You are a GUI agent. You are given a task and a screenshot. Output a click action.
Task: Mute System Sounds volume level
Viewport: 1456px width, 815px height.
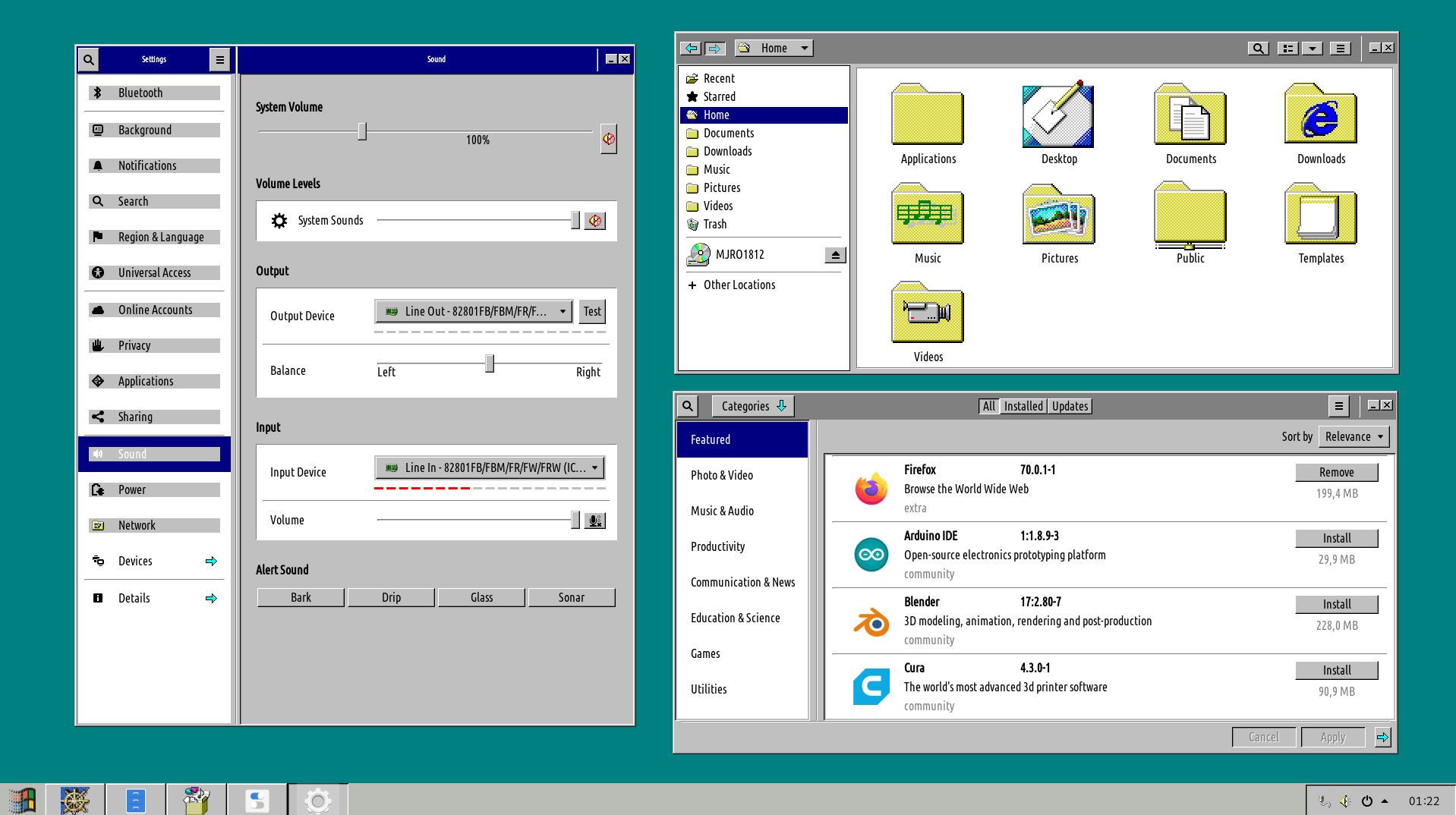click(595, 221)
